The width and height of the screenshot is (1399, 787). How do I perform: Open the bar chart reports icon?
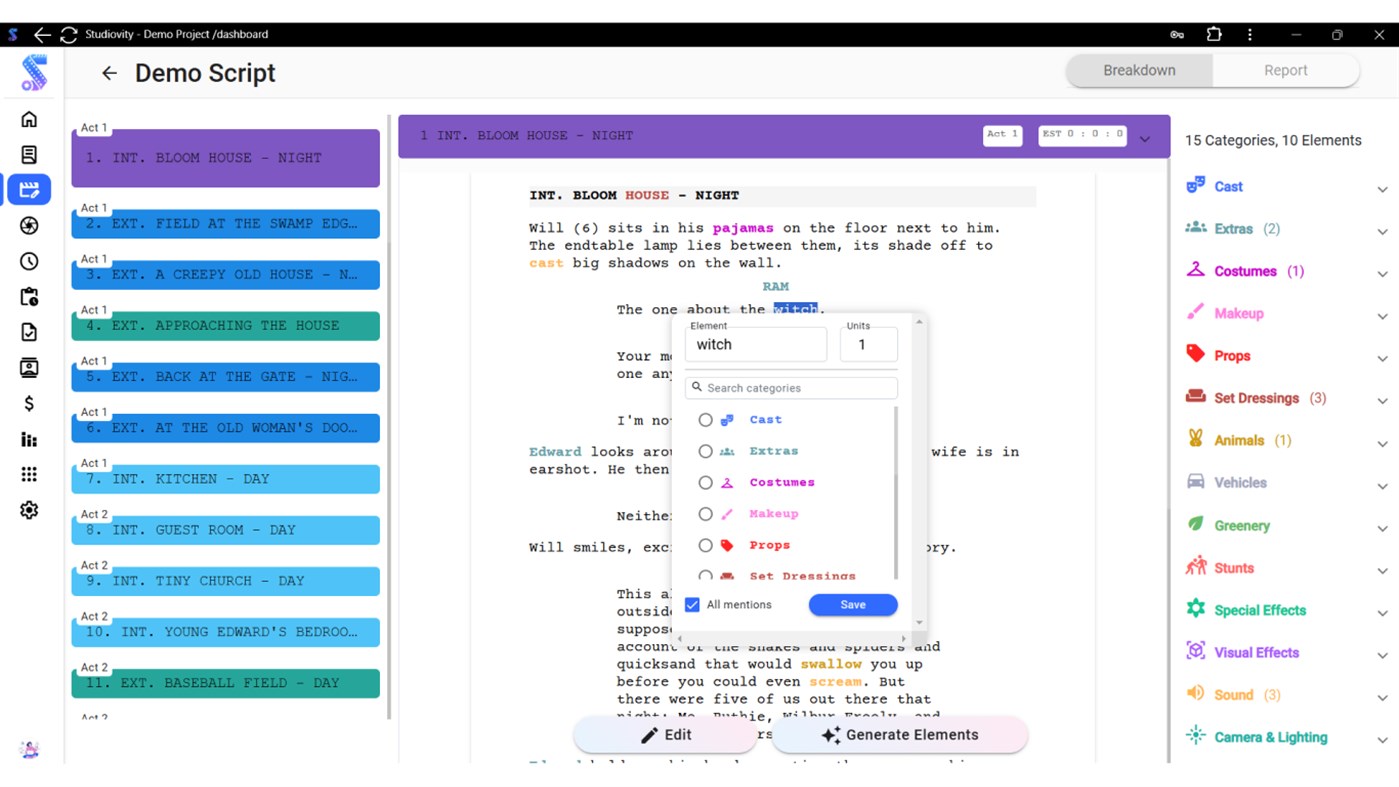click(29, 439)
